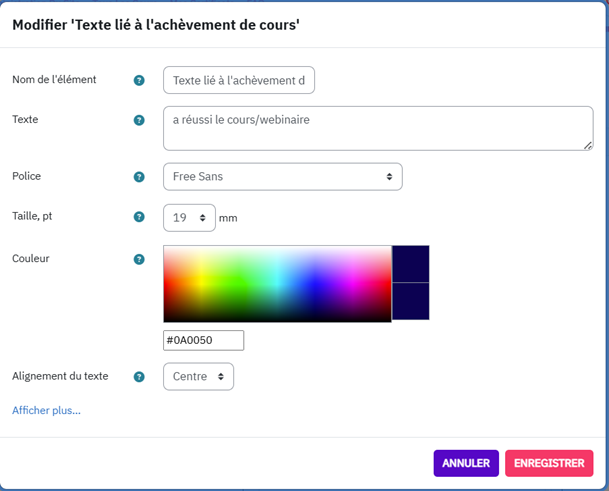Click the hex color field '#0A0050'
Viewport: 609px width, 491px height.
[x=203, y=340]
